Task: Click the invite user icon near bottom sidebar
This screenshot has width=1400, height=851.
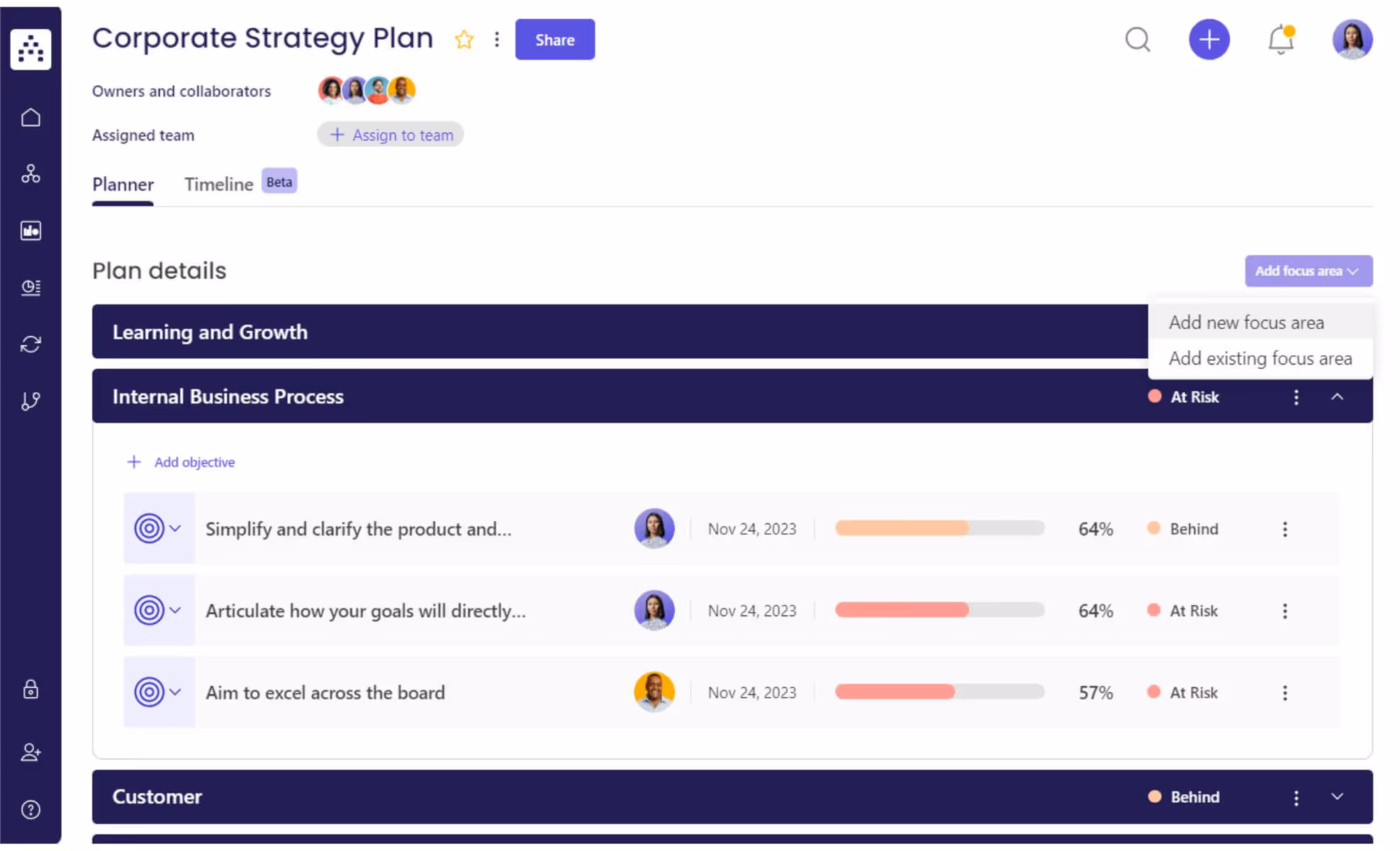Action: point(30,752)
